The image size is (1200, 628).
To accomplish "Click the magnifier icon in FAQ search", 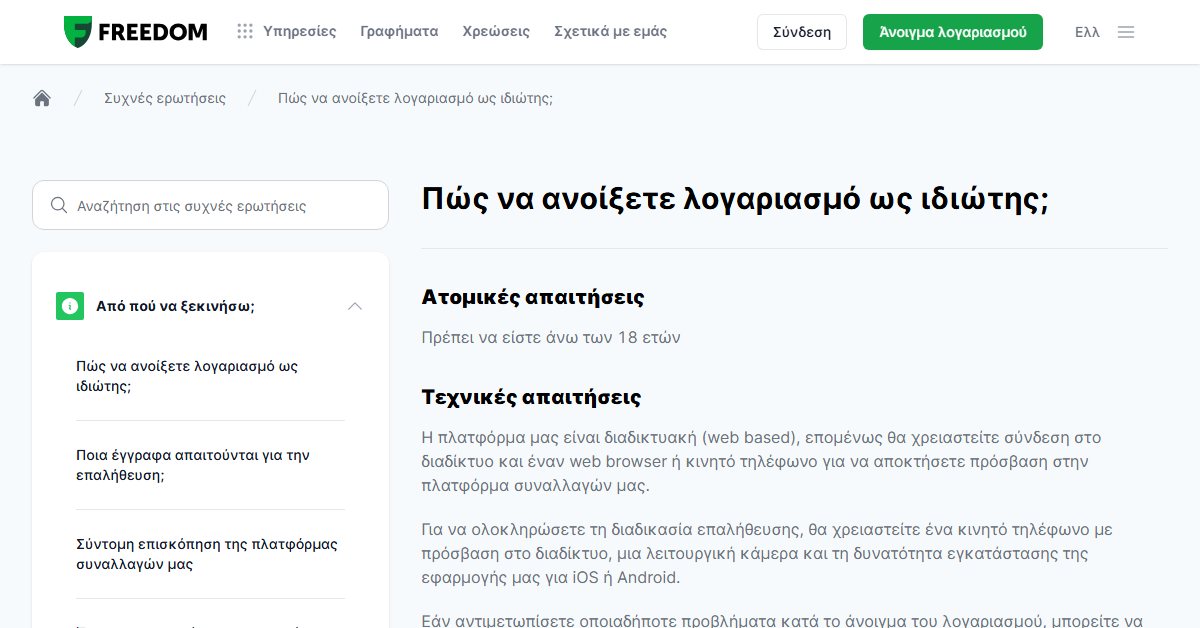I will pos(59,206).
